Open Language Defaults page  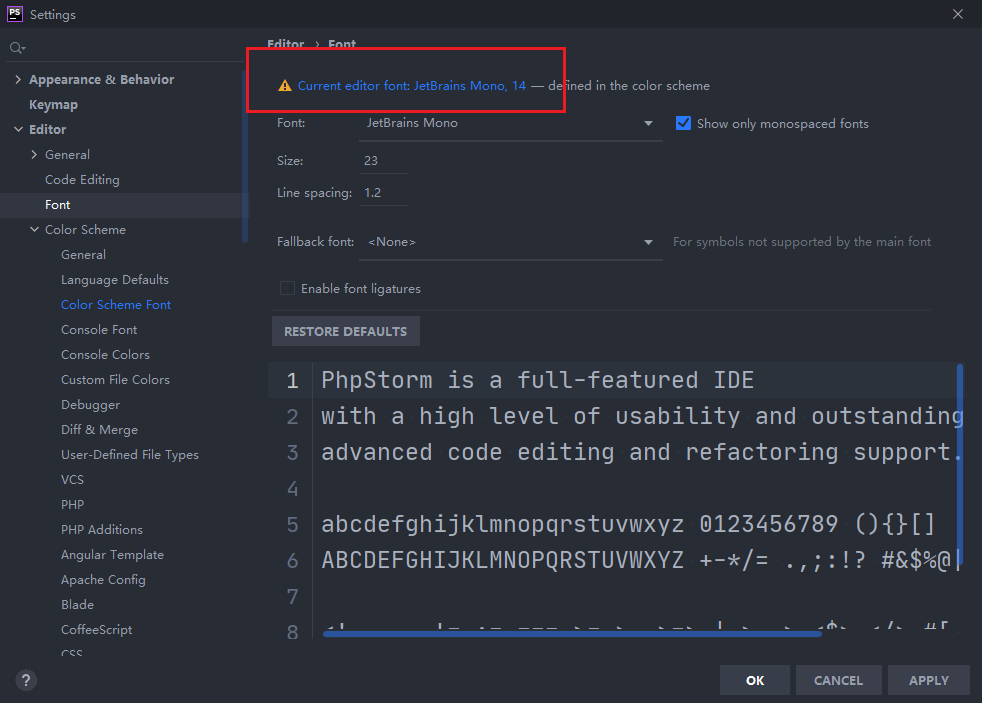tap(115, 280)
